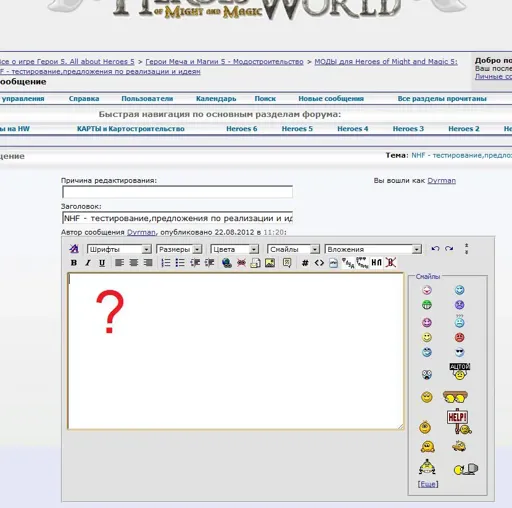Open the Новые сообщения menu item
The image size is (512, 508).
[331, 99]
